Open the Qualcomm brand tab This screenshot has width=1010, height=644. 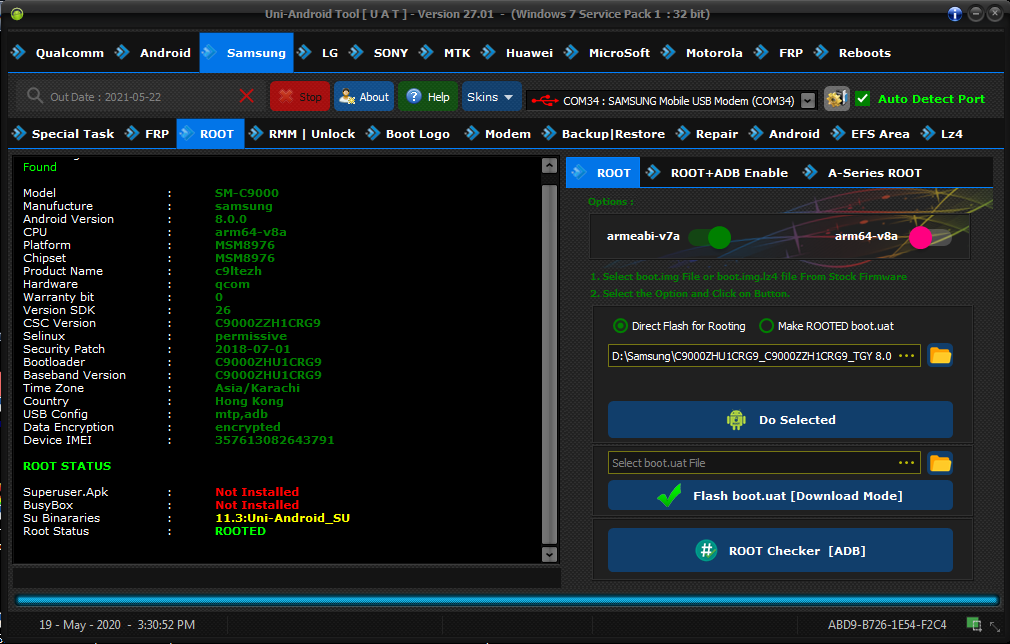[57, 53]
